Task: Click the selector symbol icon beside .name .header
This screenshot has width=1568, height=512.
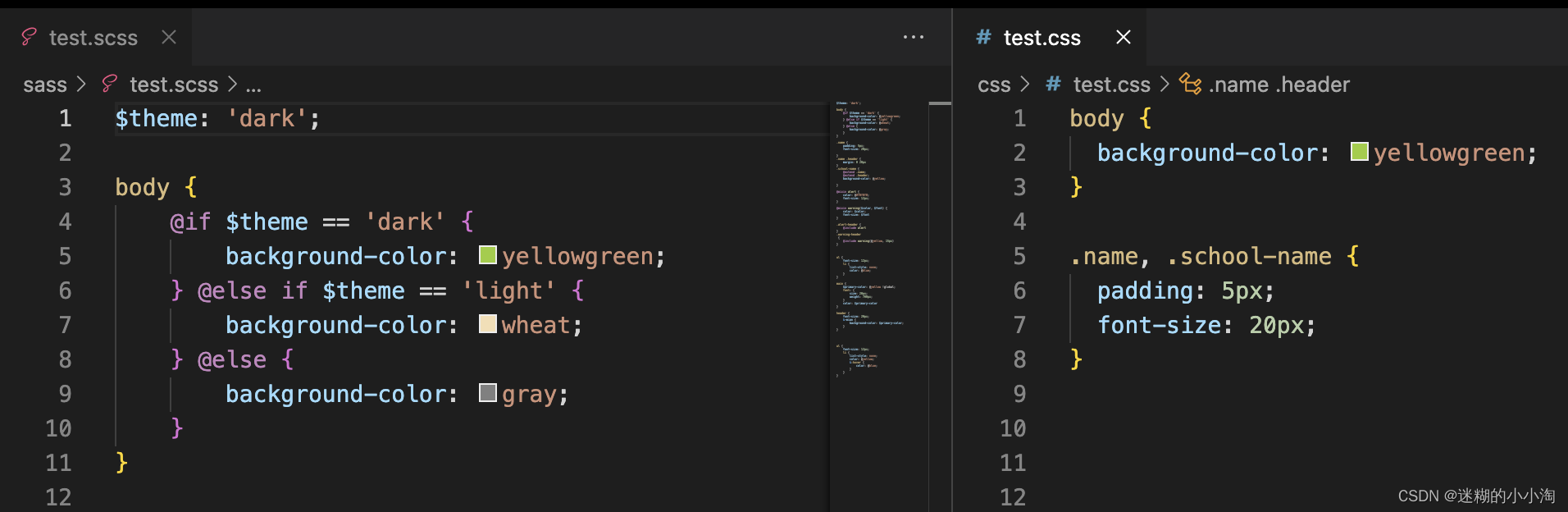Action: (x=1190, y=84)
